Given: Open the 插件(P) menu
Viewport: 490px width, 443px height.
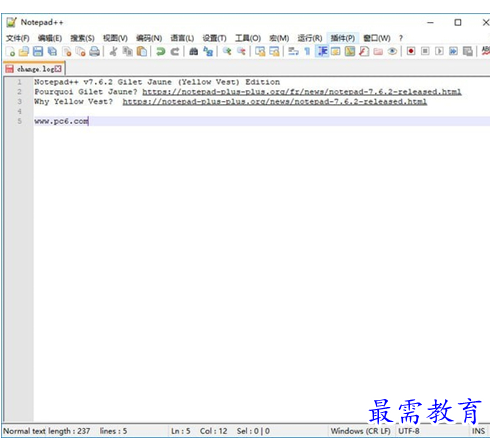Looking at the screenshot, I should pyautogui.click(x=343, y=38).
